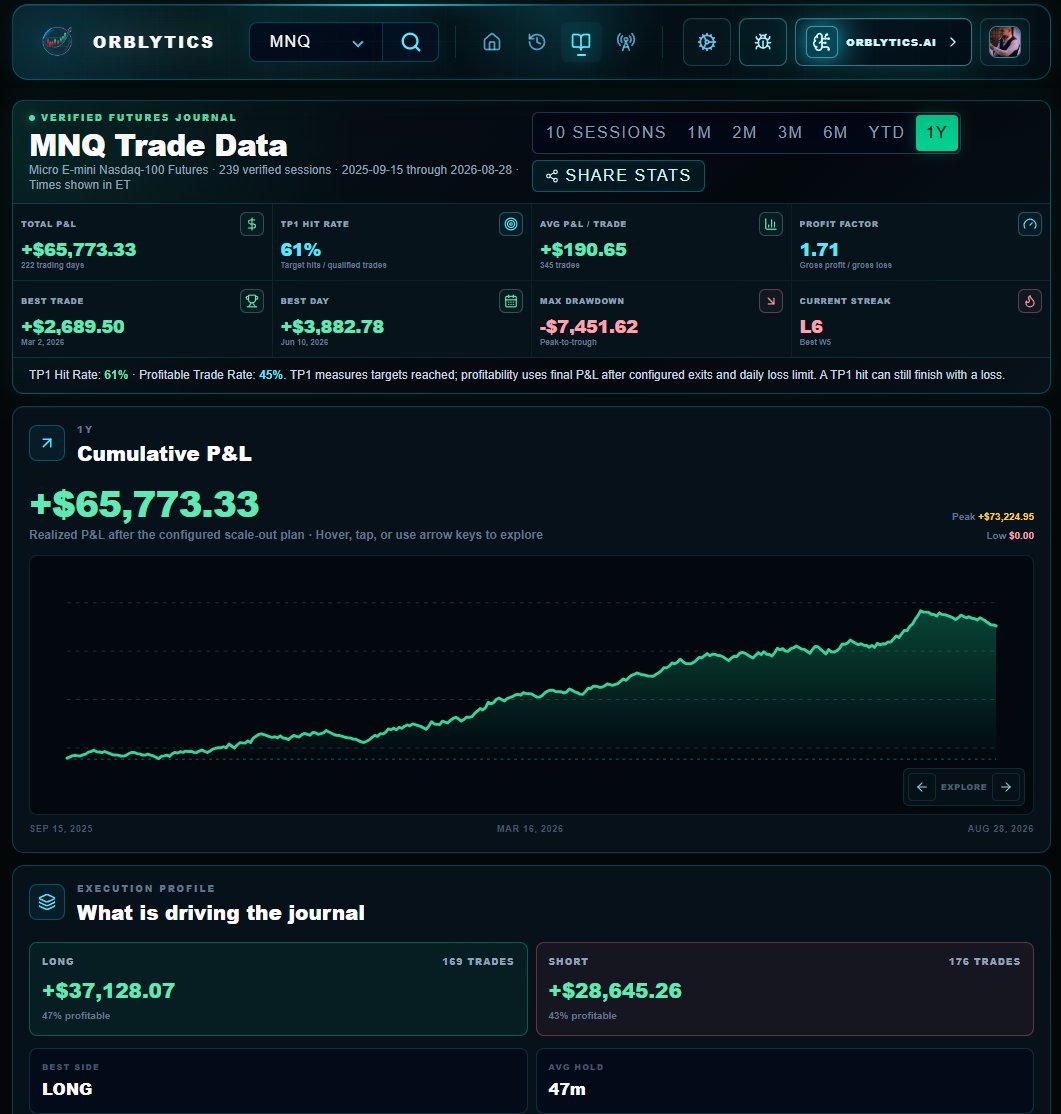Click the -$7,451.62 max drawdown value
The width and height of the screenshot is (1061, 1114).
pyautogui.click(x=589, y=327)
